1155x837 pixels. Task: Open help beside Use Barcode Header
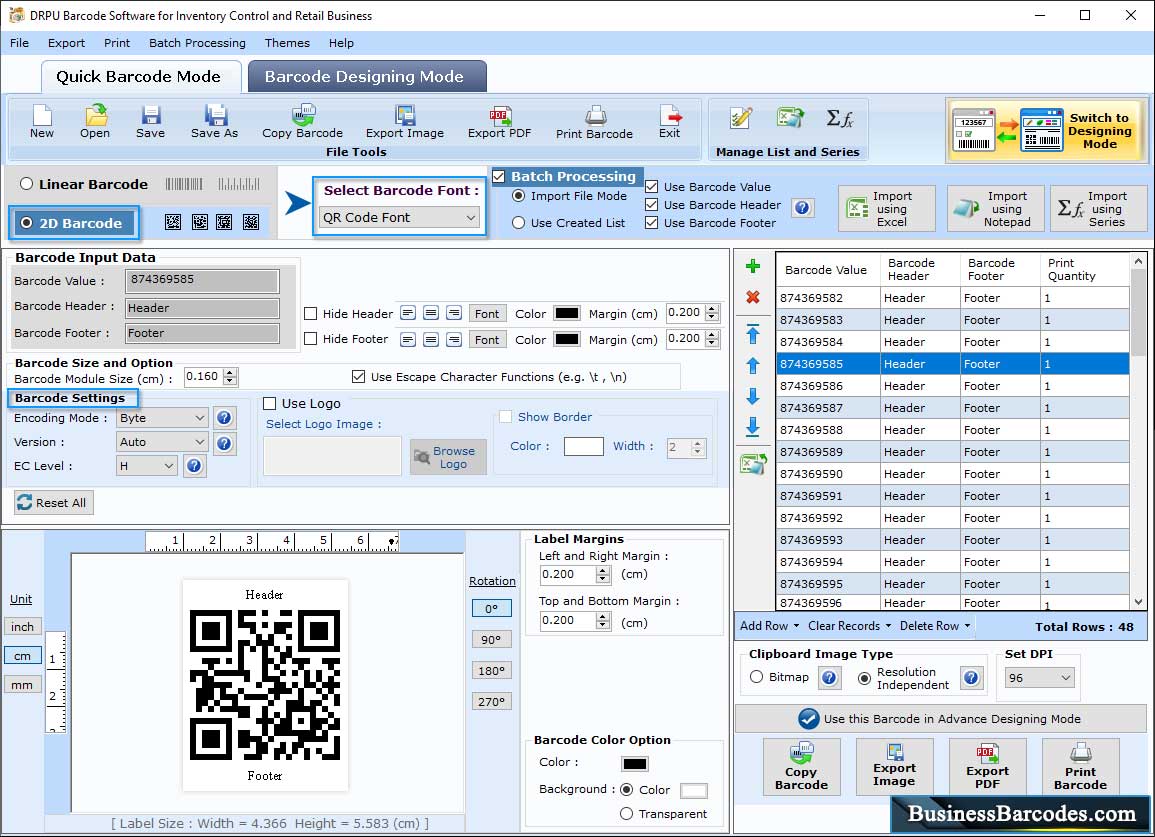coord(803,208)
